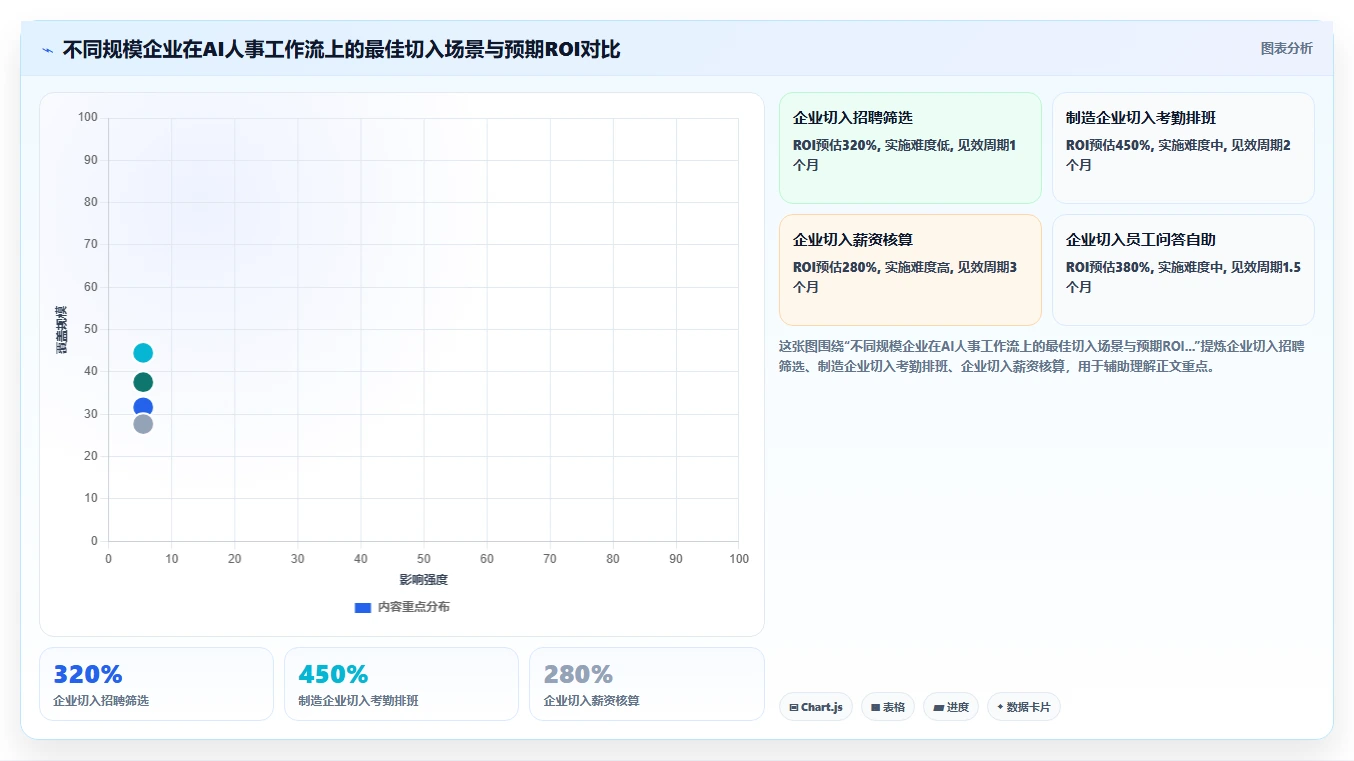Select the 企业切入薪资核算 orange card
The image size is (1354, 761).
pyautogui.click(x=910, y=270)
